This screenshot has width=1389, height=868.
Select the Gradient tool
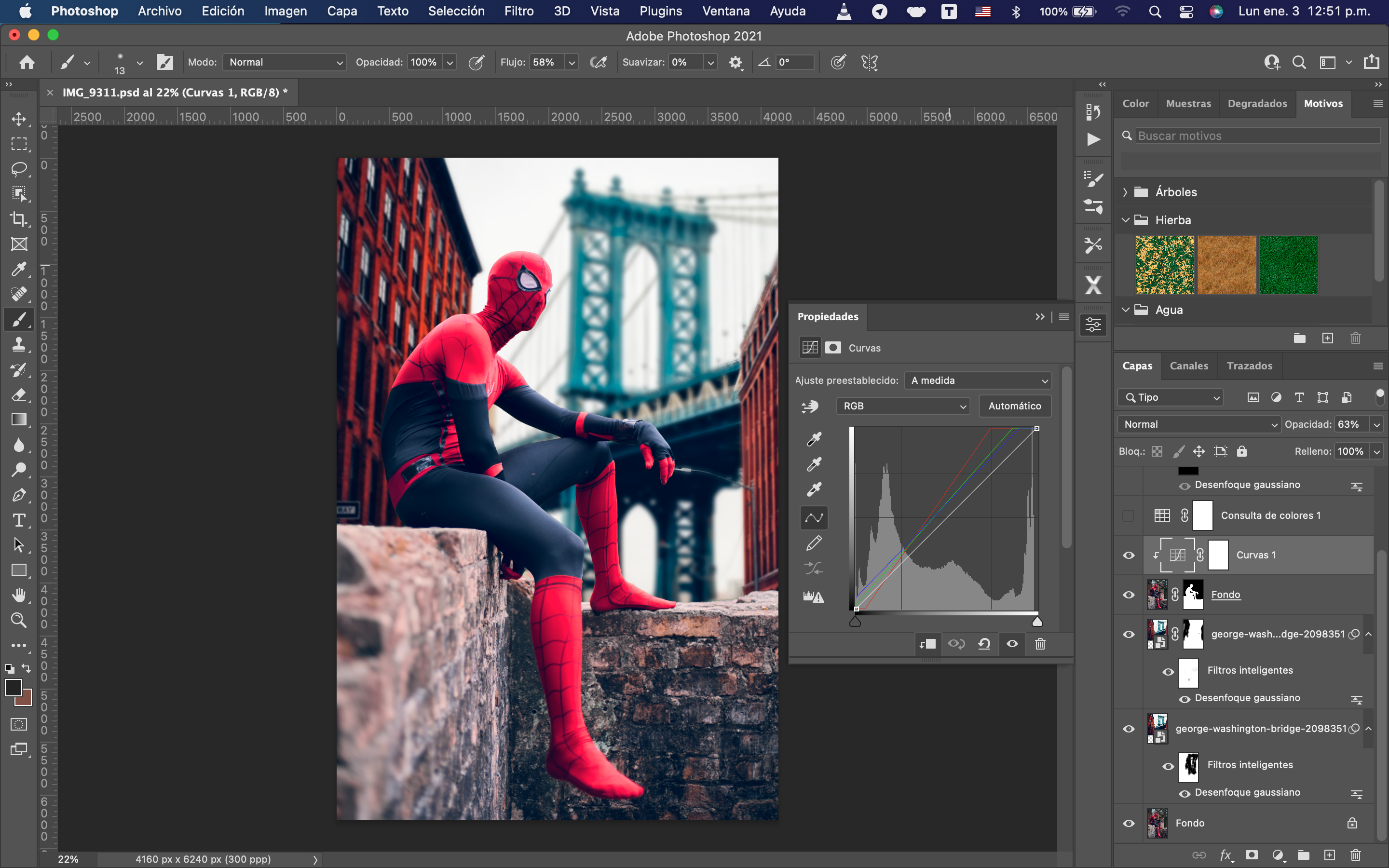(19, 420)
